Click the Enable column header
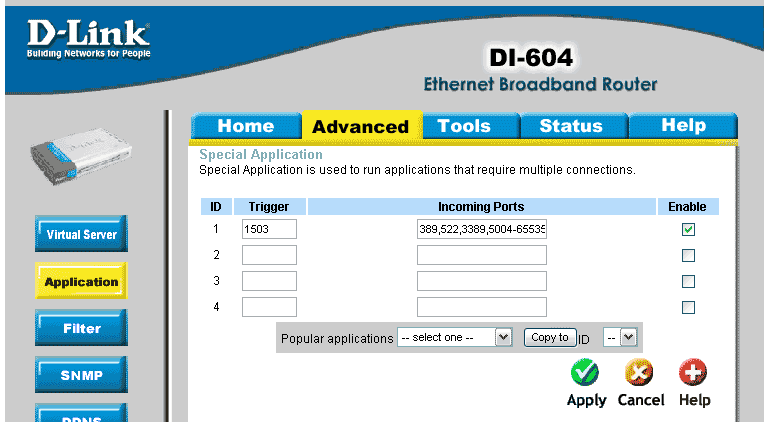Viewport: 764px width, 422px height. coord(687,207)
